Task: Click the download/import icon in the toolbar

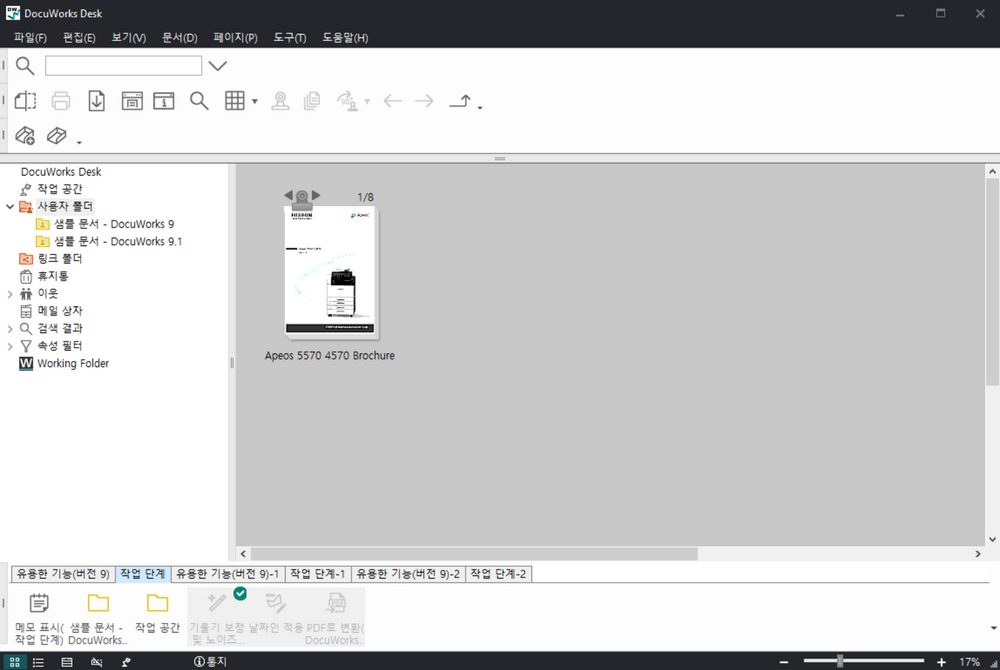Action: [x=97, y=101]
